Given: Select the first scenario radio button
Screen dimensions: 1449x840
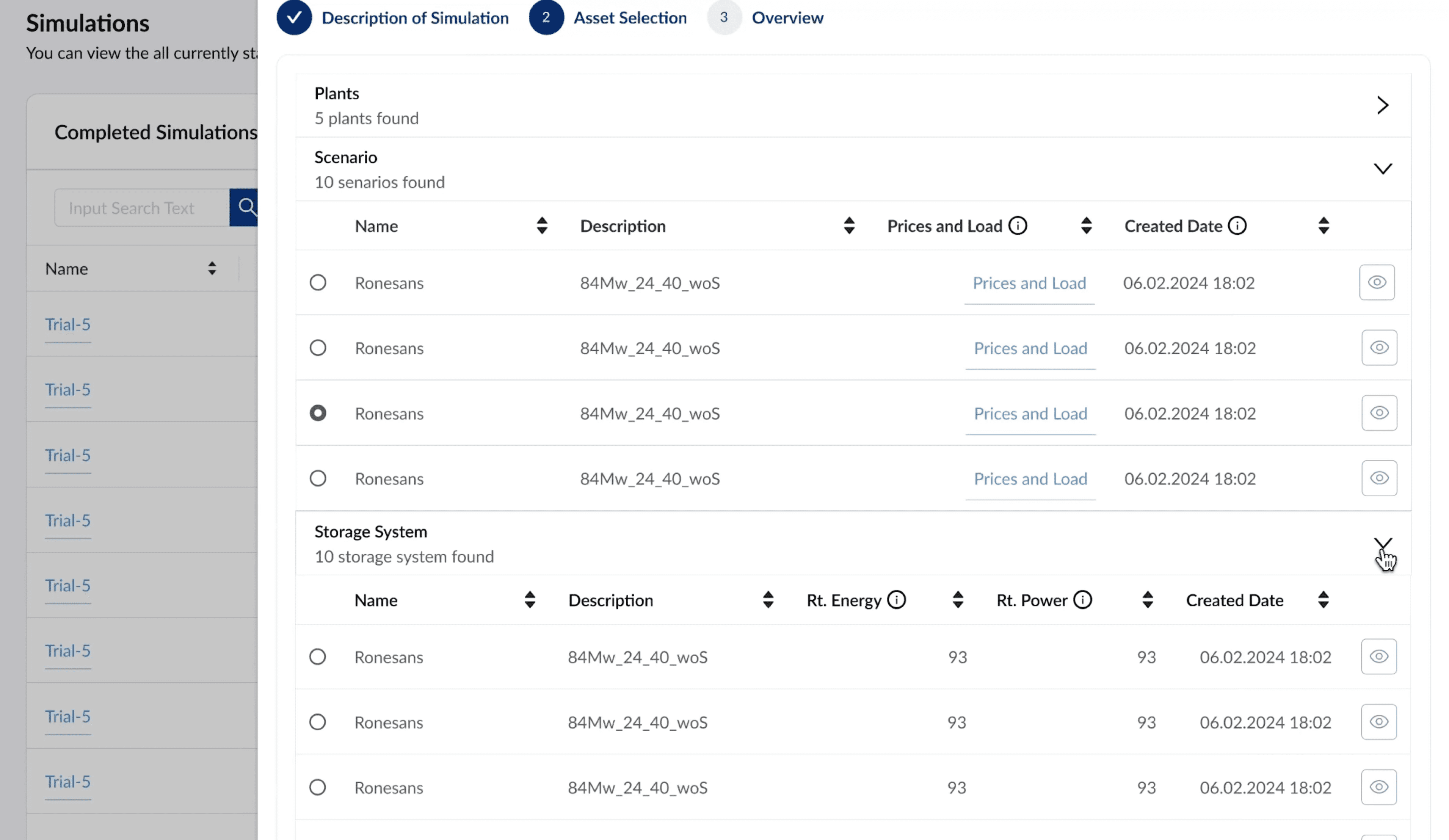Looking at the screenshot, I should [318, 282].
